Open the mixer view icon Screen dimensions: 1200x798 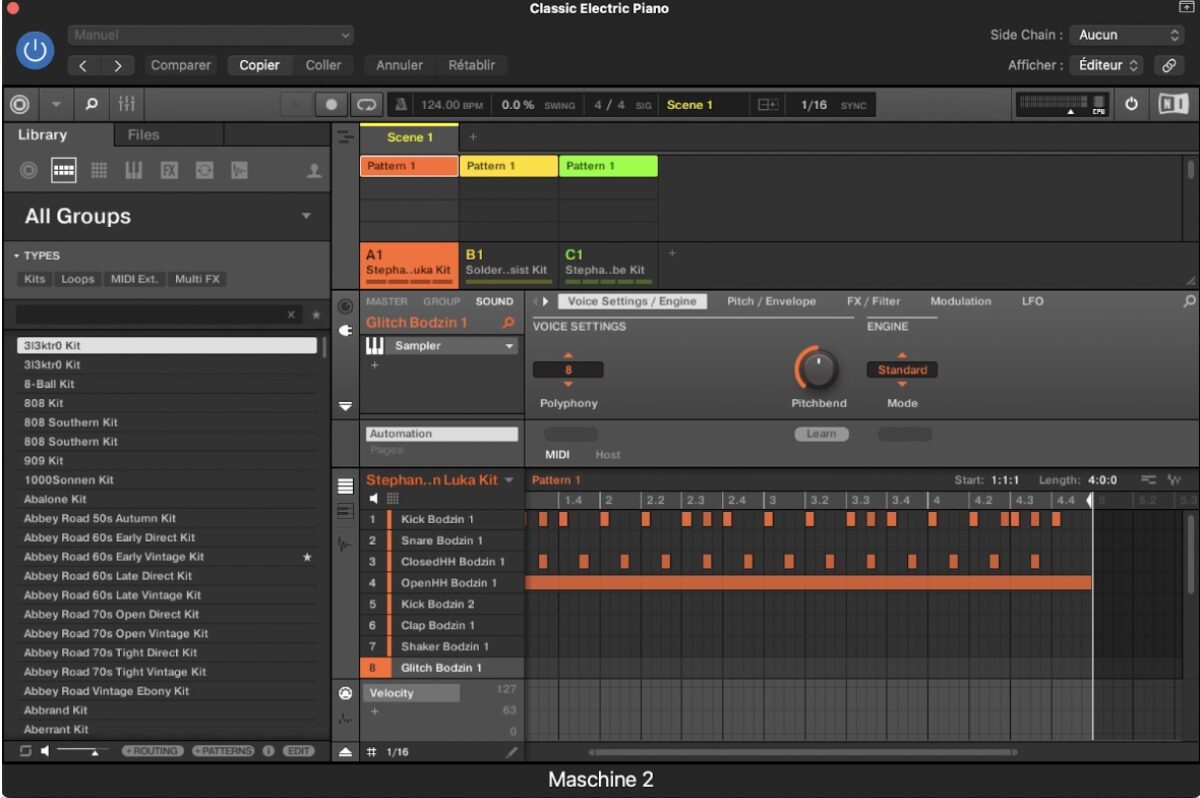[x=127, y=104]
